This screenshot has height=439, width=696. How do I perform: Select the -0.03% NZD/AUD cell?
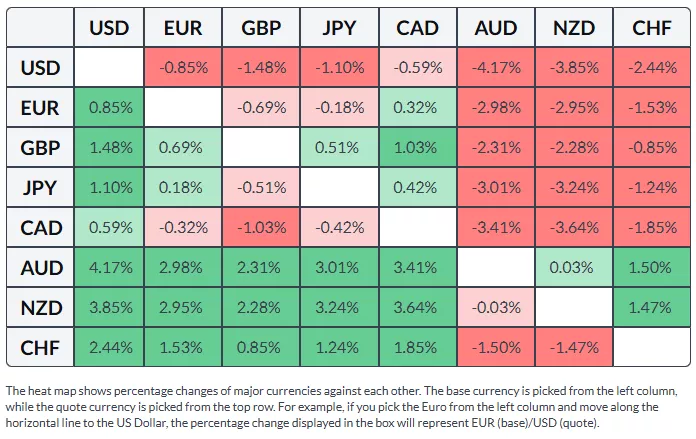tap(496, 308)
